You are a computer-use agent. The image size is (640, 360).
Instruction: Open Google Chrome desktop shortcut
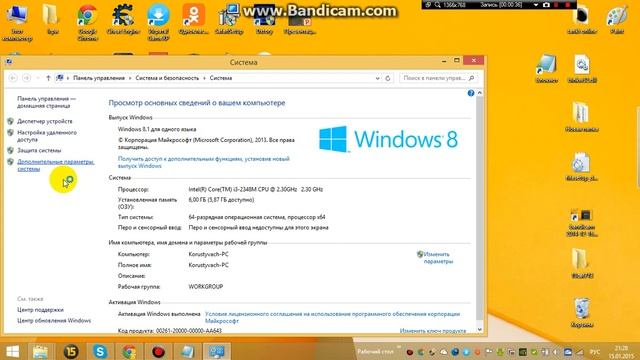tap(87, 22)
